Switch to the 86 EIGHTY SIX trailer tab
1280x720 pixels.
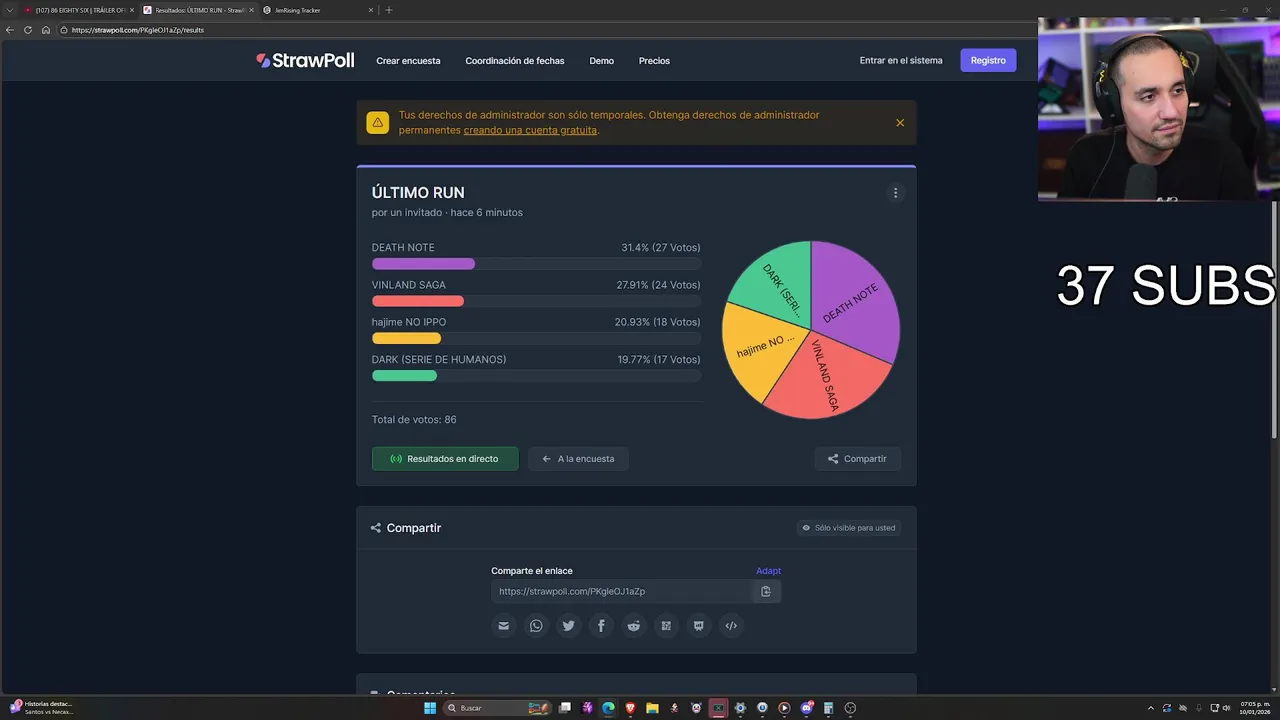[x=78, y=10]
